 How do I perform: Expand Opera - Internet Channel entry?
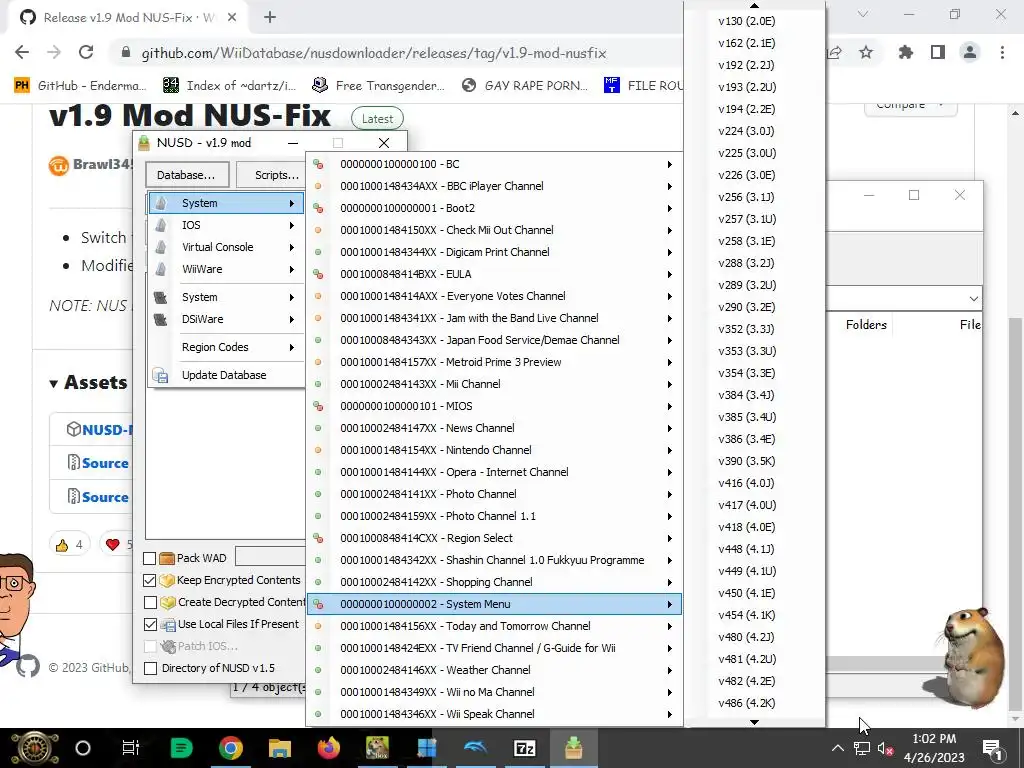[x=494, y=472]
